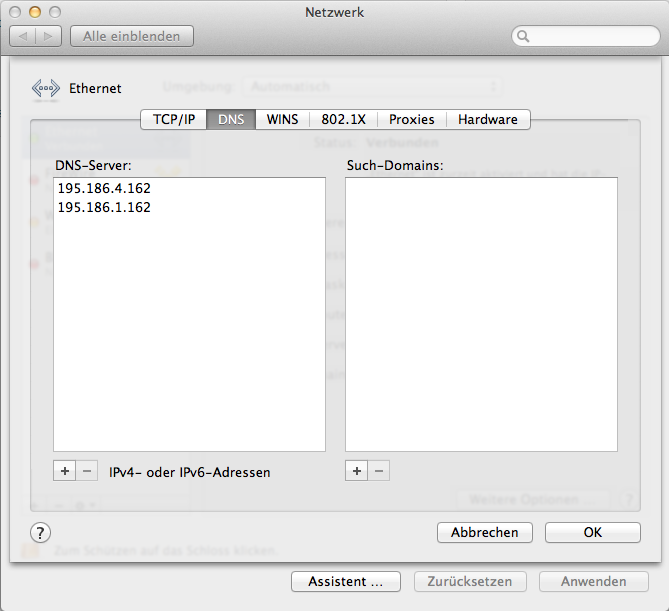The height and width of the screenshot is (611, 669).
Task: Click Anwenden to apply settings
Action: [593, 582]
